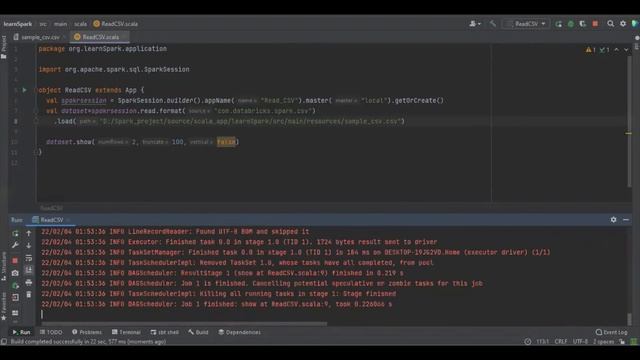This screenshot has height=360, width=640.
Task: Click ReadCSV.scala breadcrumb in navigation bar
Action: pos(116,24)
